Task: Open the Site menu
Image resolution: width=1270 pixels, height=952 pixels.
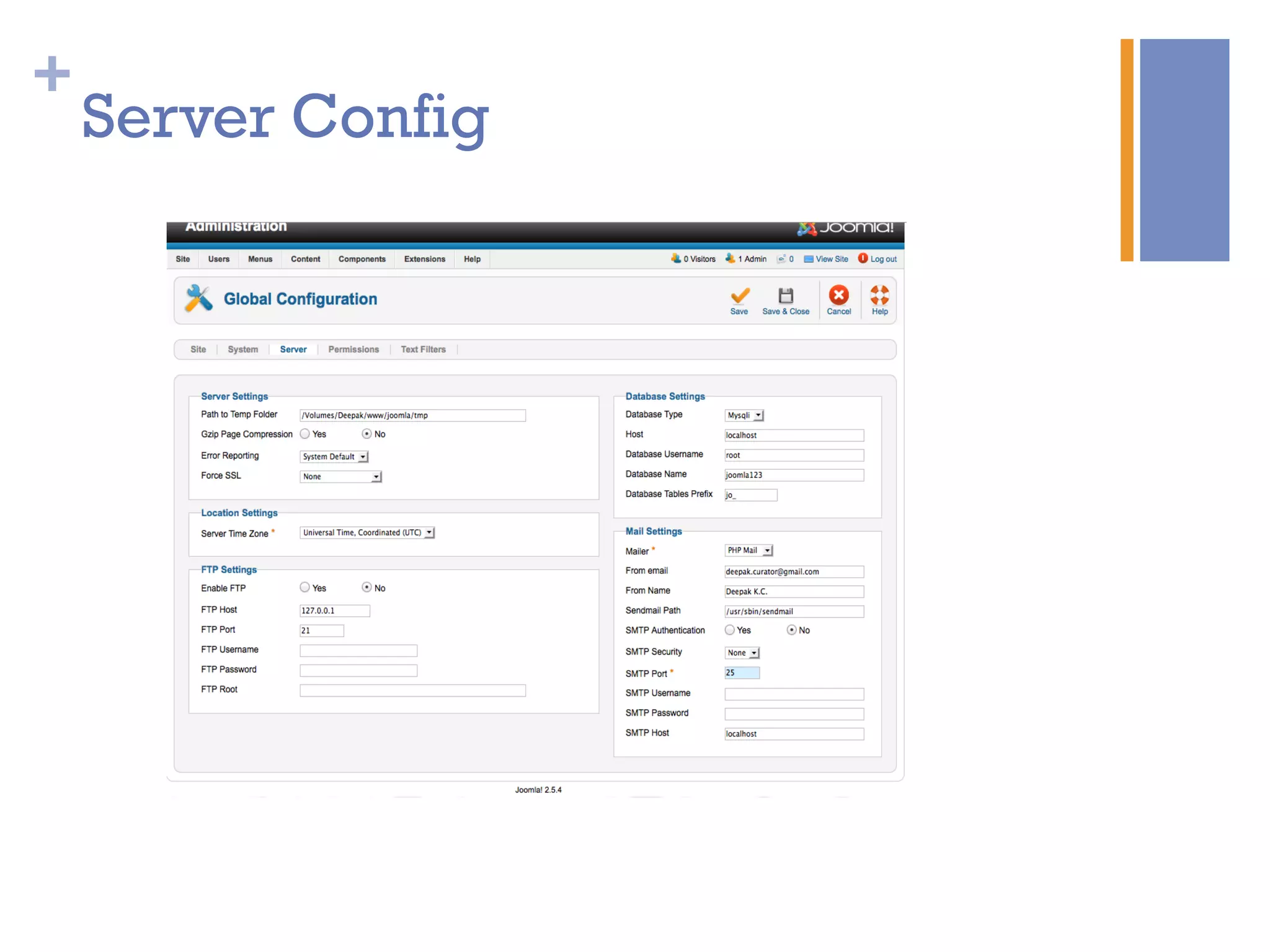Action: coord(183,259)
